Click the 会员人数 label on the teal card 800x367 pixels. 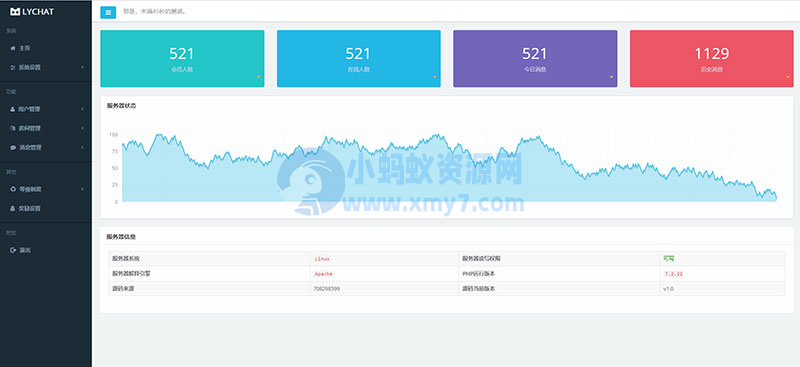coord(182,69)
